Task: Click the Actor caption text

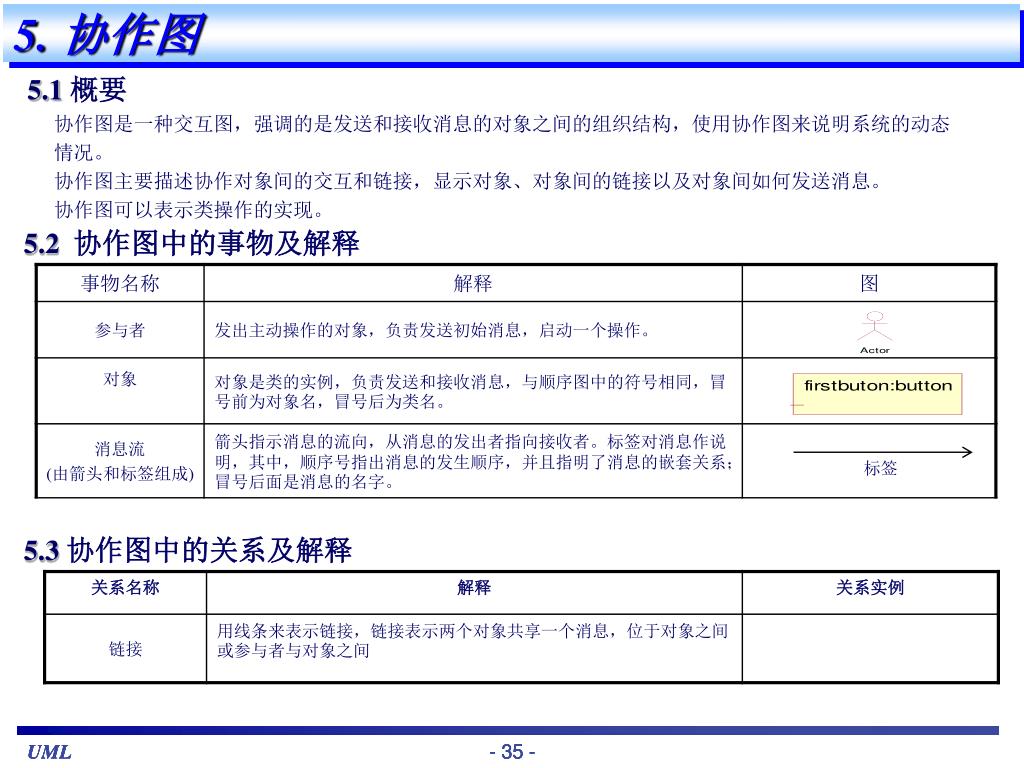Action: tap(874, 351)
